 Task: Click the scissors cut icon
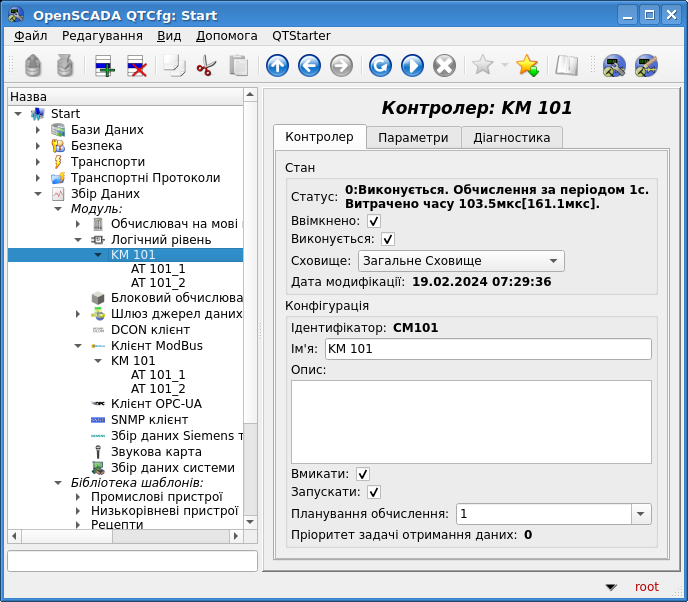click(206, 66)
